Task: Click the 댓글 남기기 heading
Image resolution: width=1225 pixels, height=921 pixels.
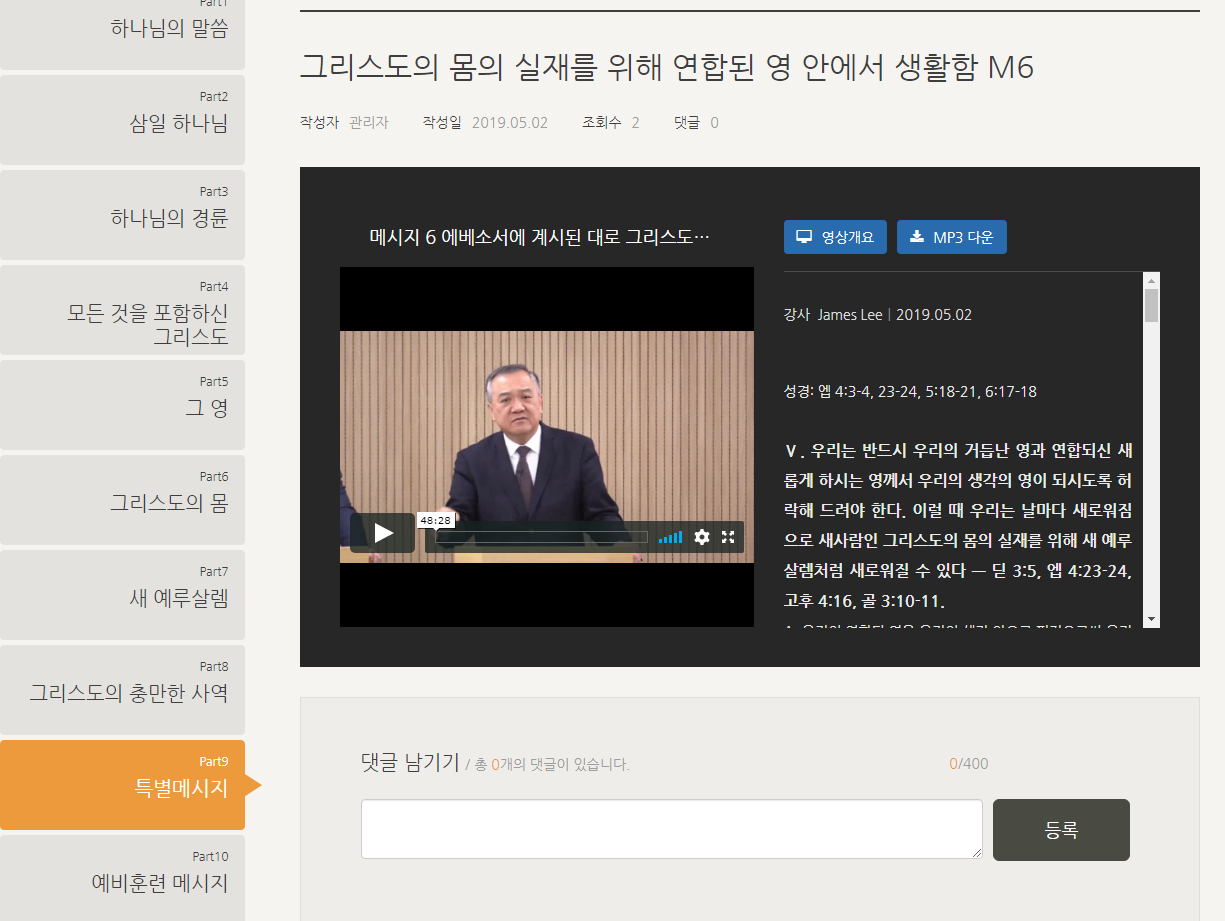Action: coord(410,763)
